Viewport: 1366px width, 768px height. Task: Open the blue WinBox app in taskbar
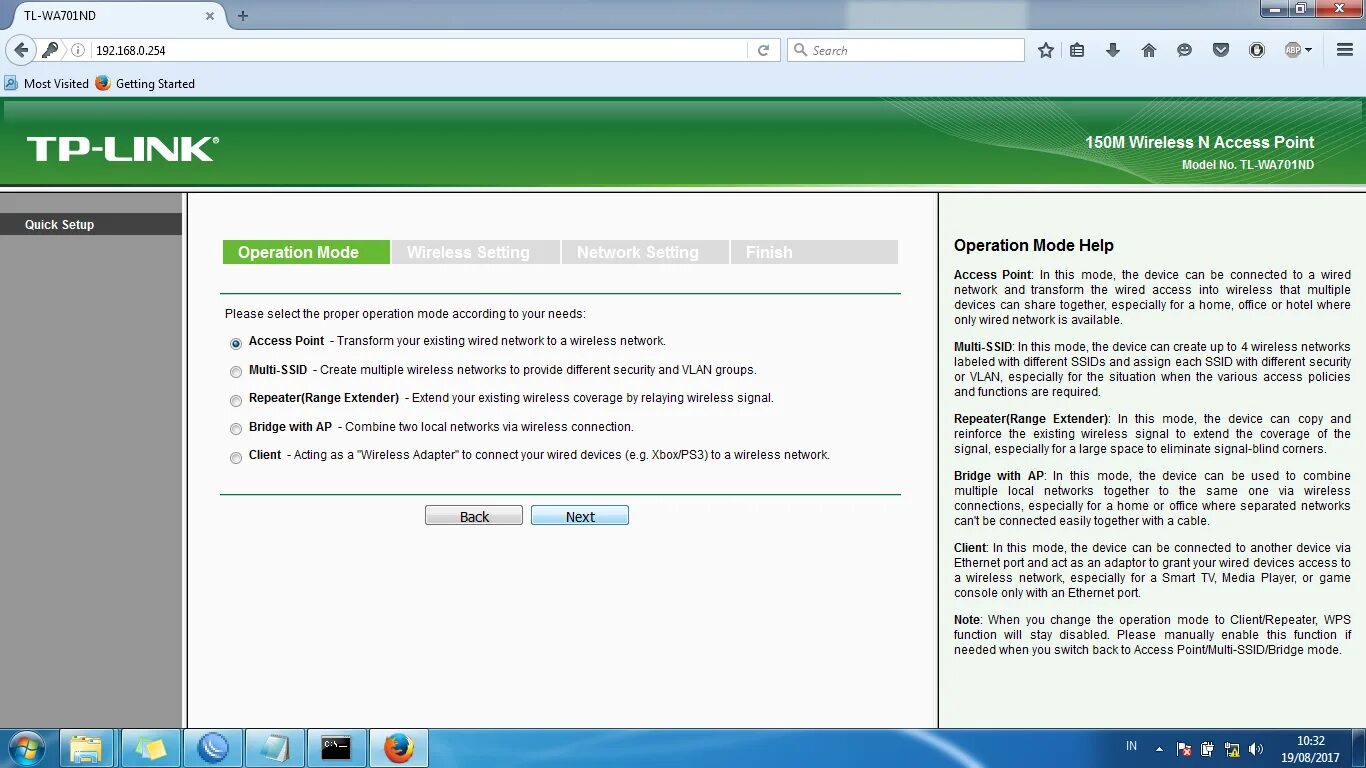[x=212, y=748]
